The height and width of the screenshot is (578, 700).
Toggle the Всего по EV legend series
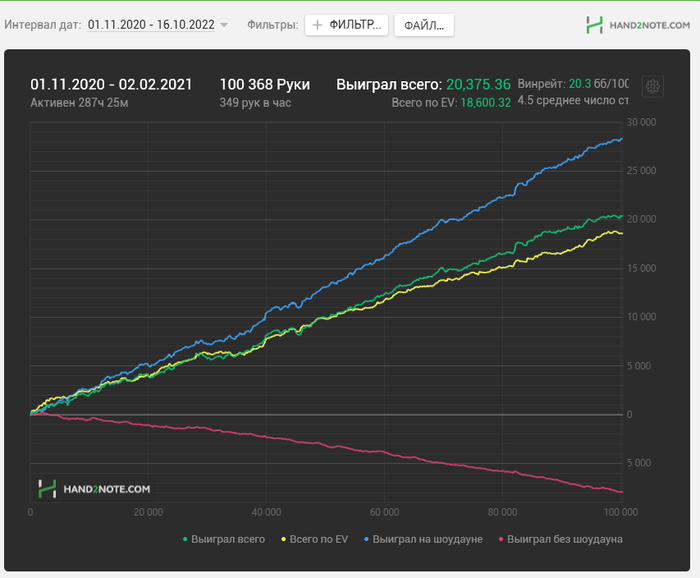[314, 539]
